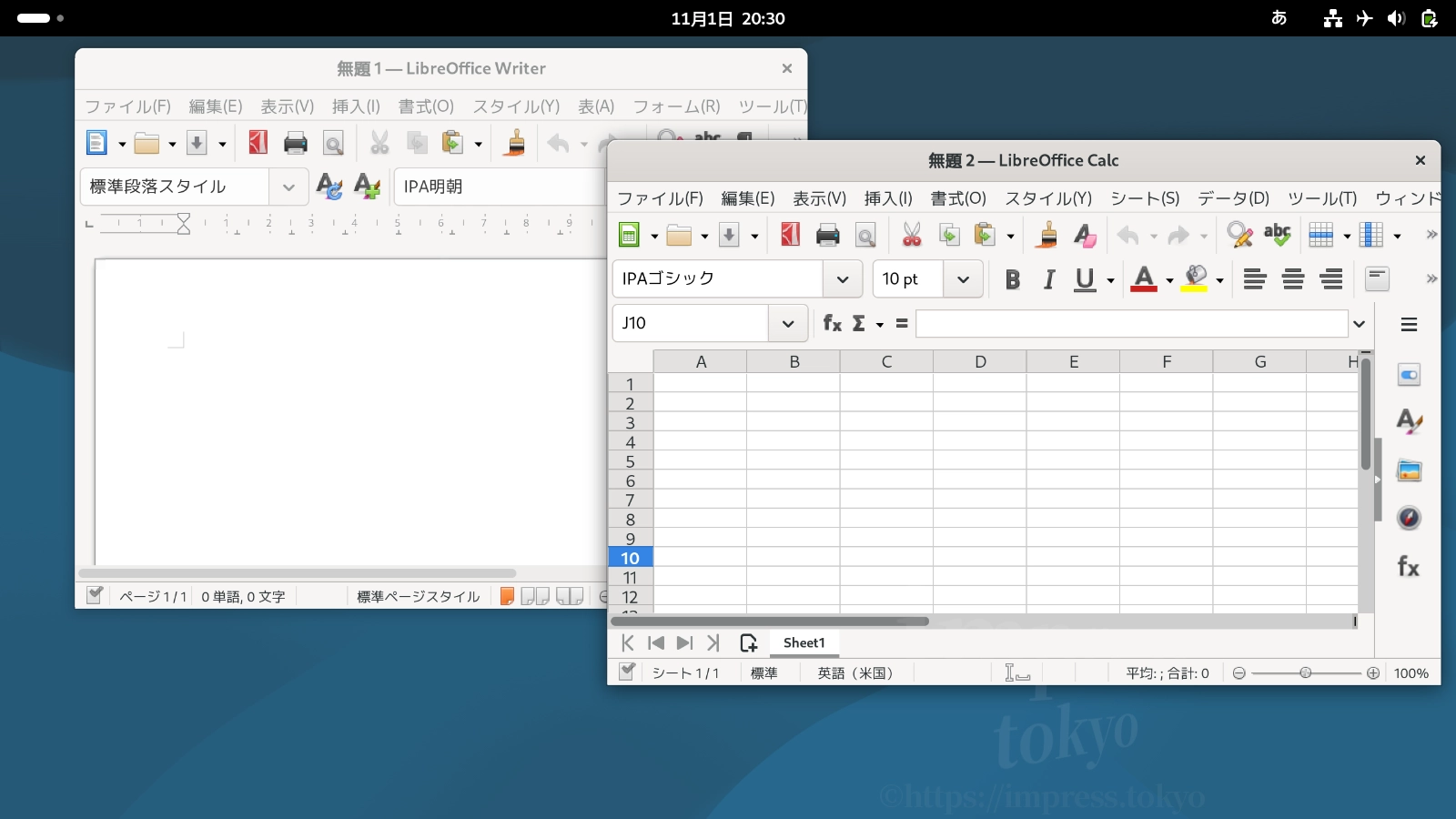Click the font color red A swatch

pyautogui.click(x=1144, y=279)
